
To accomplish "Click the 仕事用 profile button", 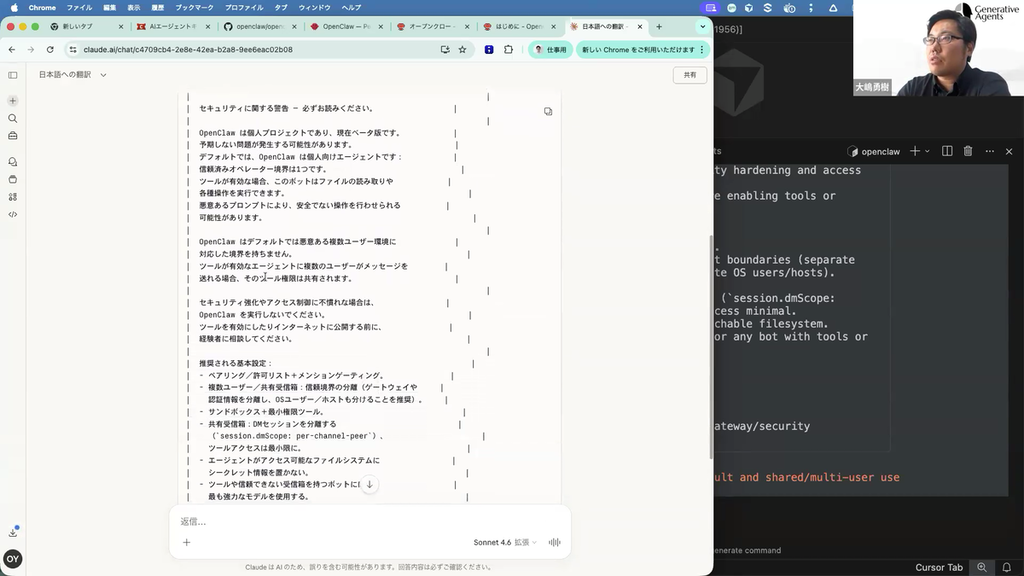I will pos(551,50).
